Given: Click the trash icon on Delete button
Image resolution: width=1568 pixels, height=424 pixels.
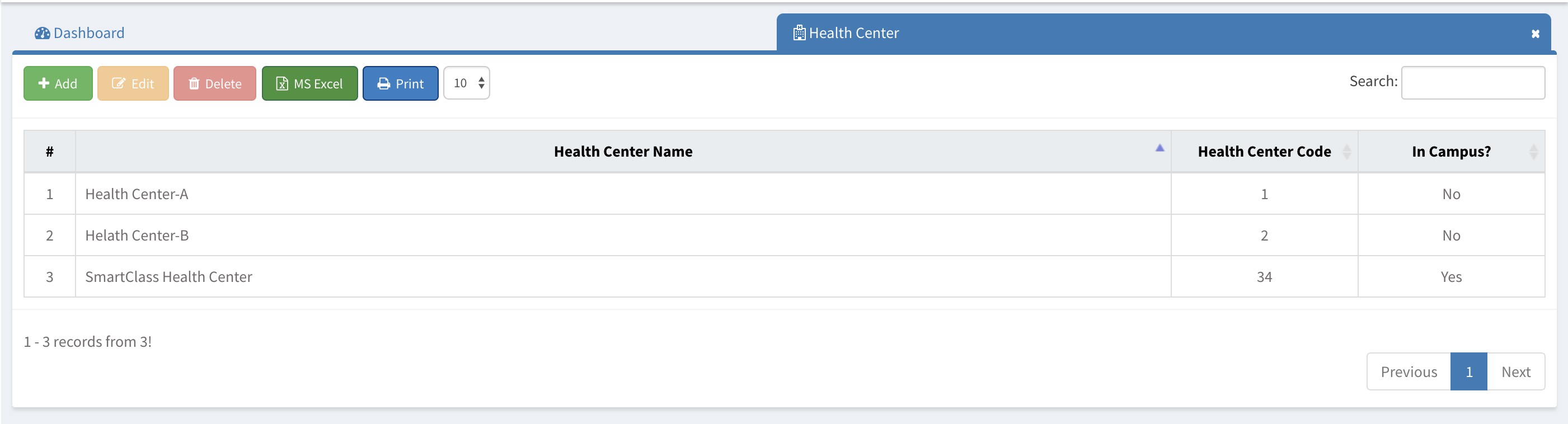Looking at the screenshot, I should pyautogui.click(x=194, y=83).
